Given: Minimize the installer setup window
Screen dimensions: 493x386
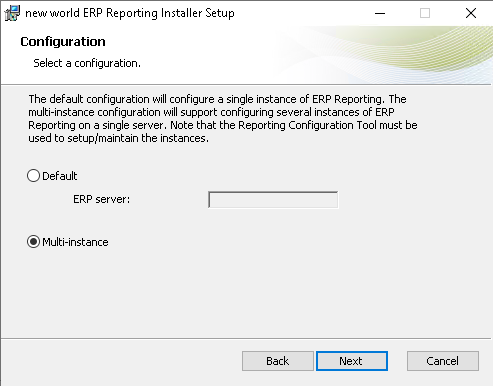Looking at the screenshot, I should coord(380,13).
